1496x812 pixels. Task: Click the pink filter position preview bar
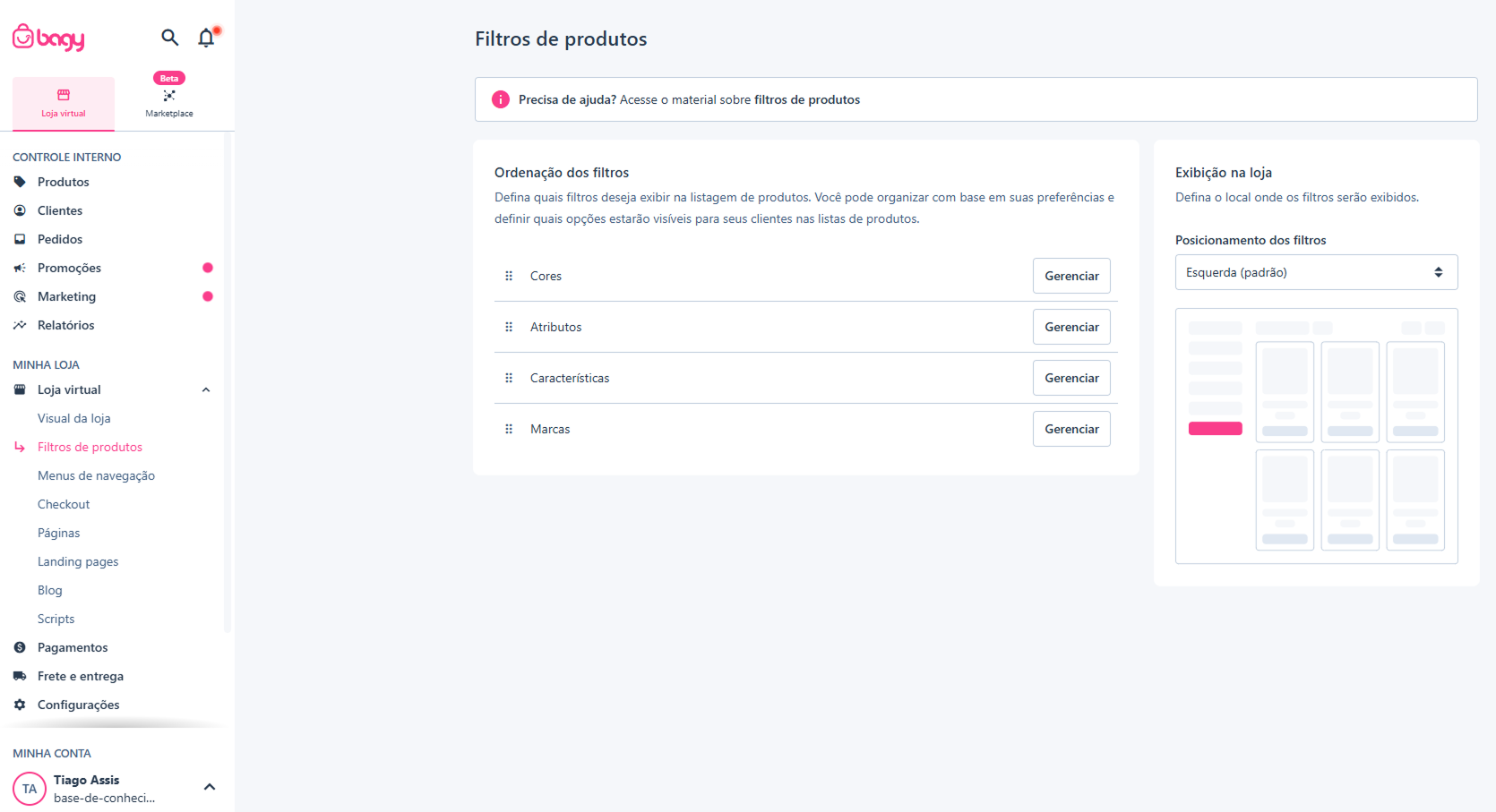click(1215, 428)
